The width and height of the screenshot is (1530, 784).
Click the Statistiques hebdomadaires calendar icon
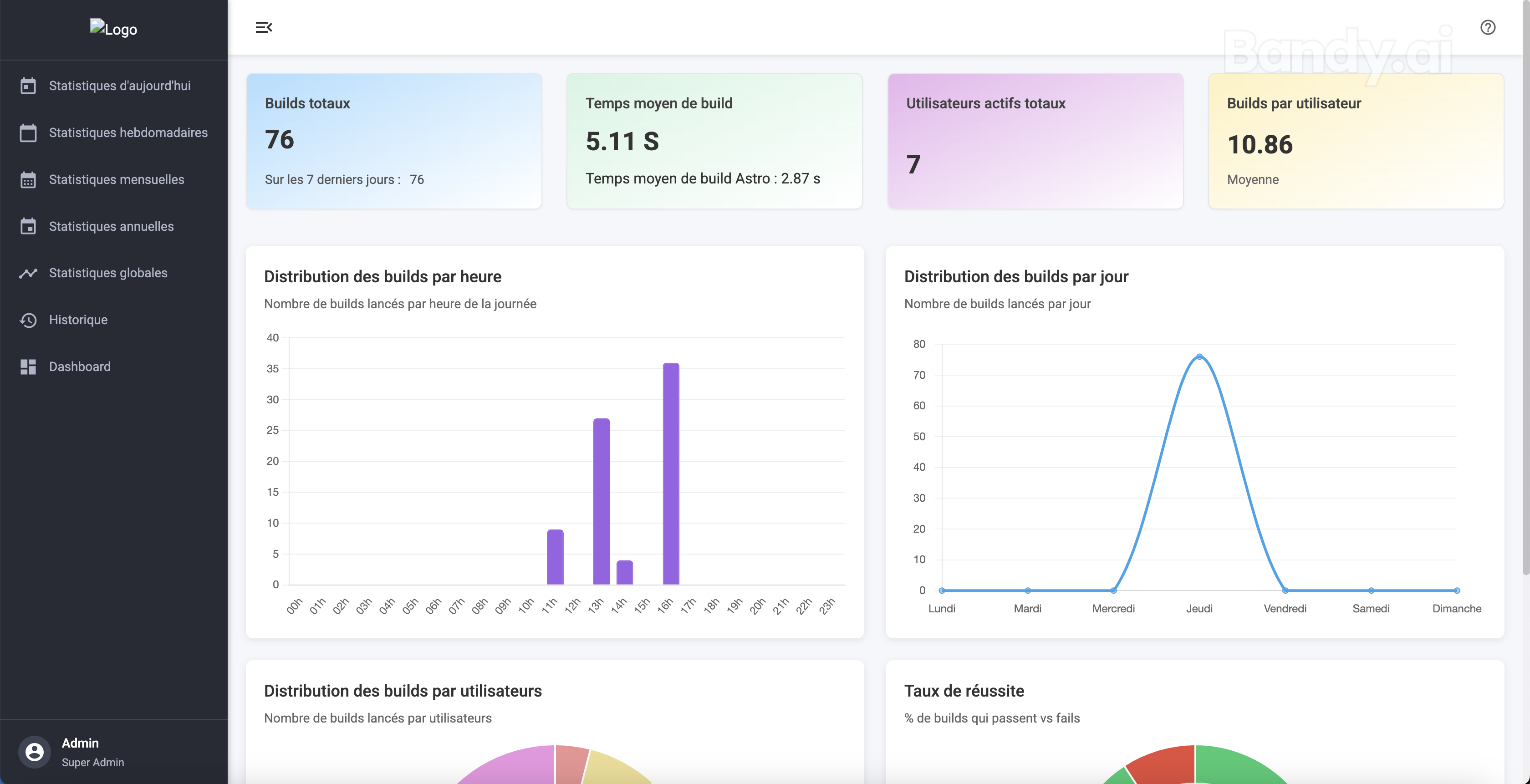pyautogui.click(x=28, y=132)
